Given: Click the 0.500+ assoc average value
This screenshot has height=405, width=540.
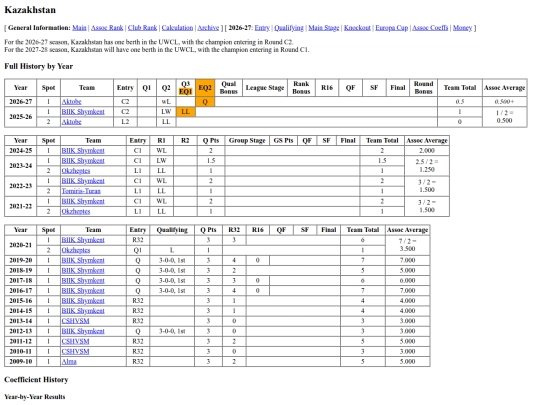Looking at the screenshot, I should point(505,102).
